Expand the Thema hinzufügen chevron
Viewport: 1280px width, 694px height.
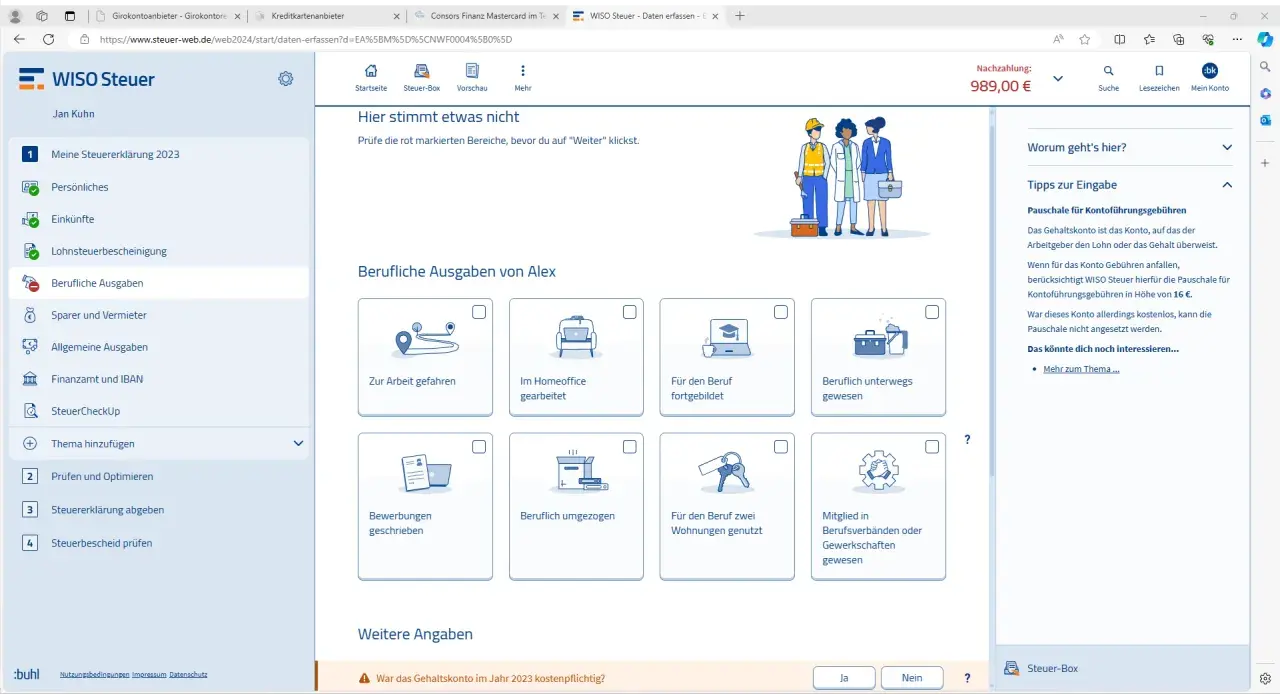297,443
